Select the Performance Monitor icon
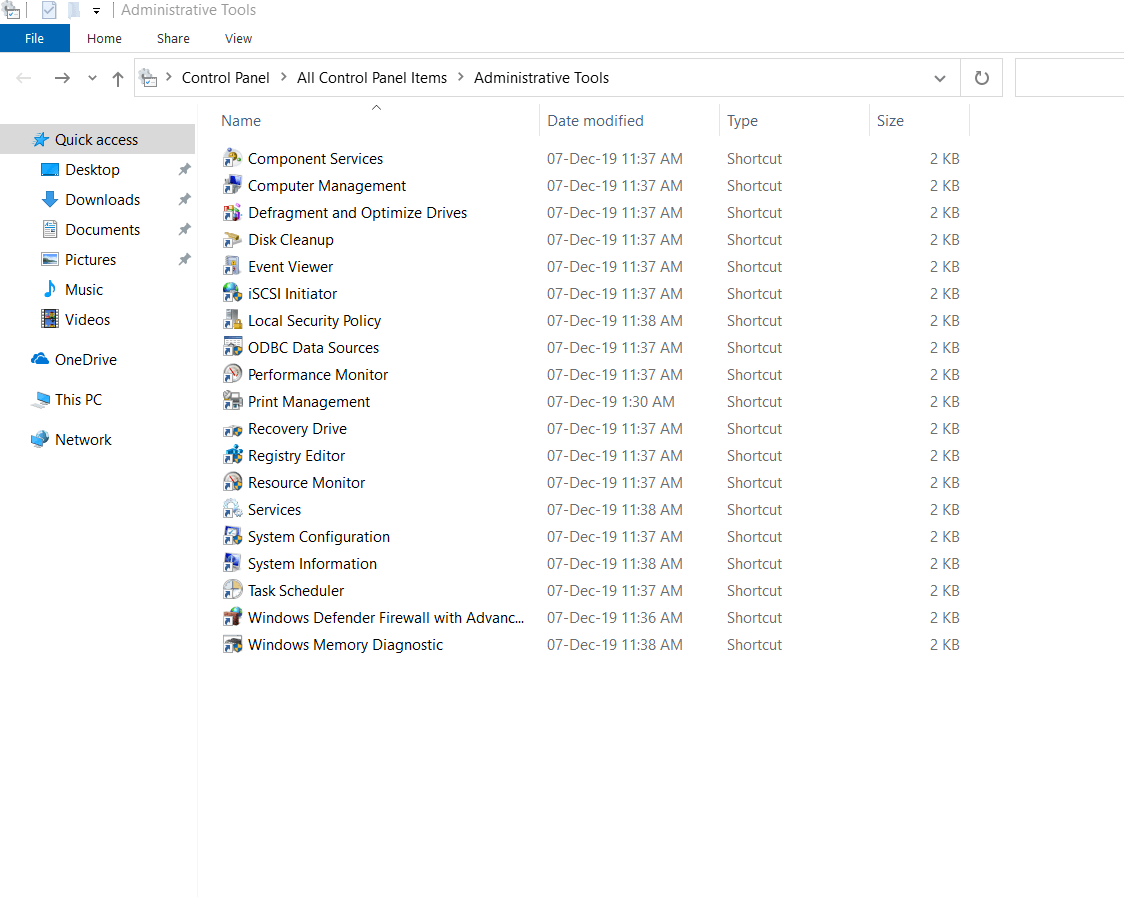Screen dimensions: 1124x897 coord(232,374)
